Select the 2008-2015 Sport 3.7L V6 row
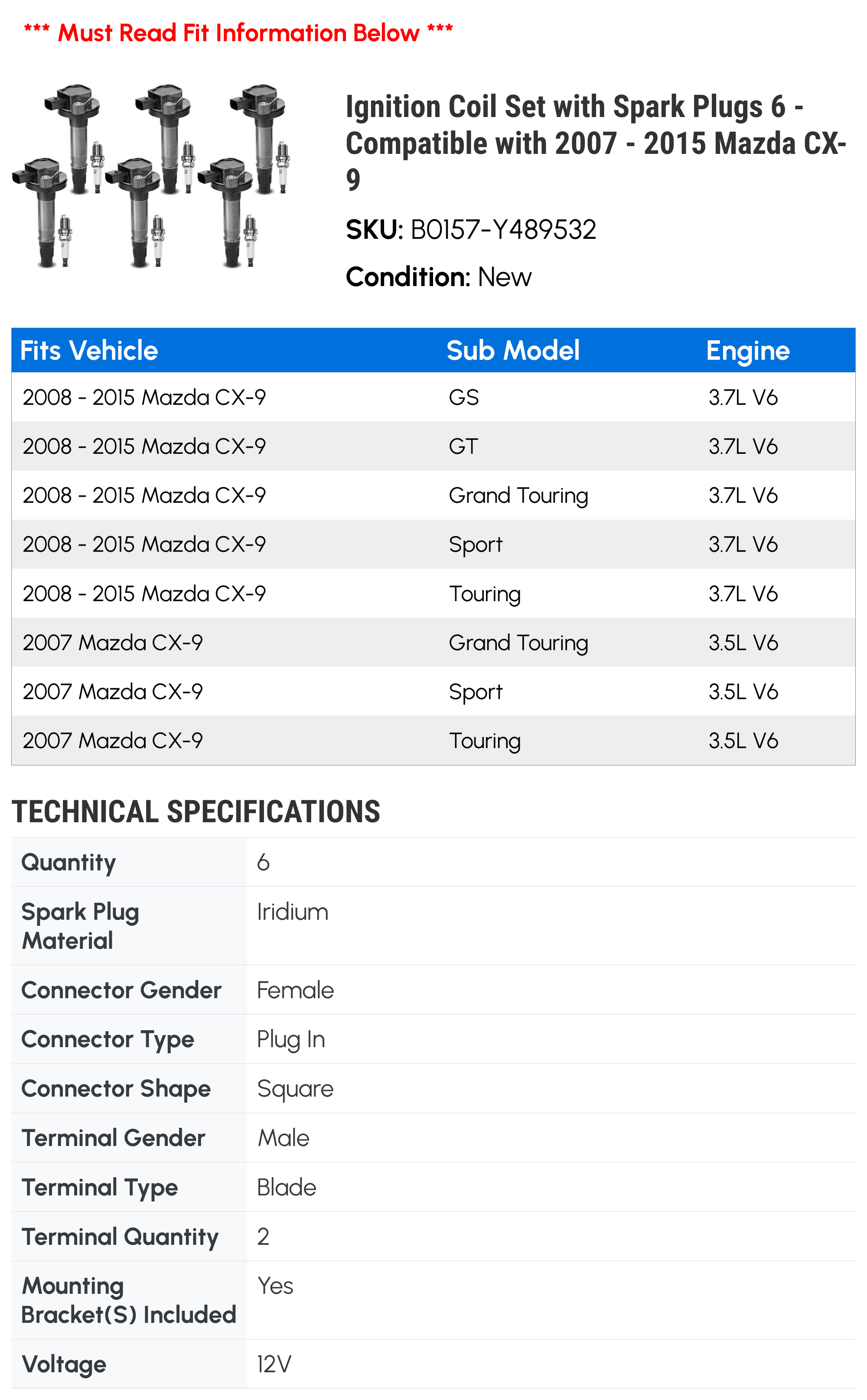 (433, 544)
